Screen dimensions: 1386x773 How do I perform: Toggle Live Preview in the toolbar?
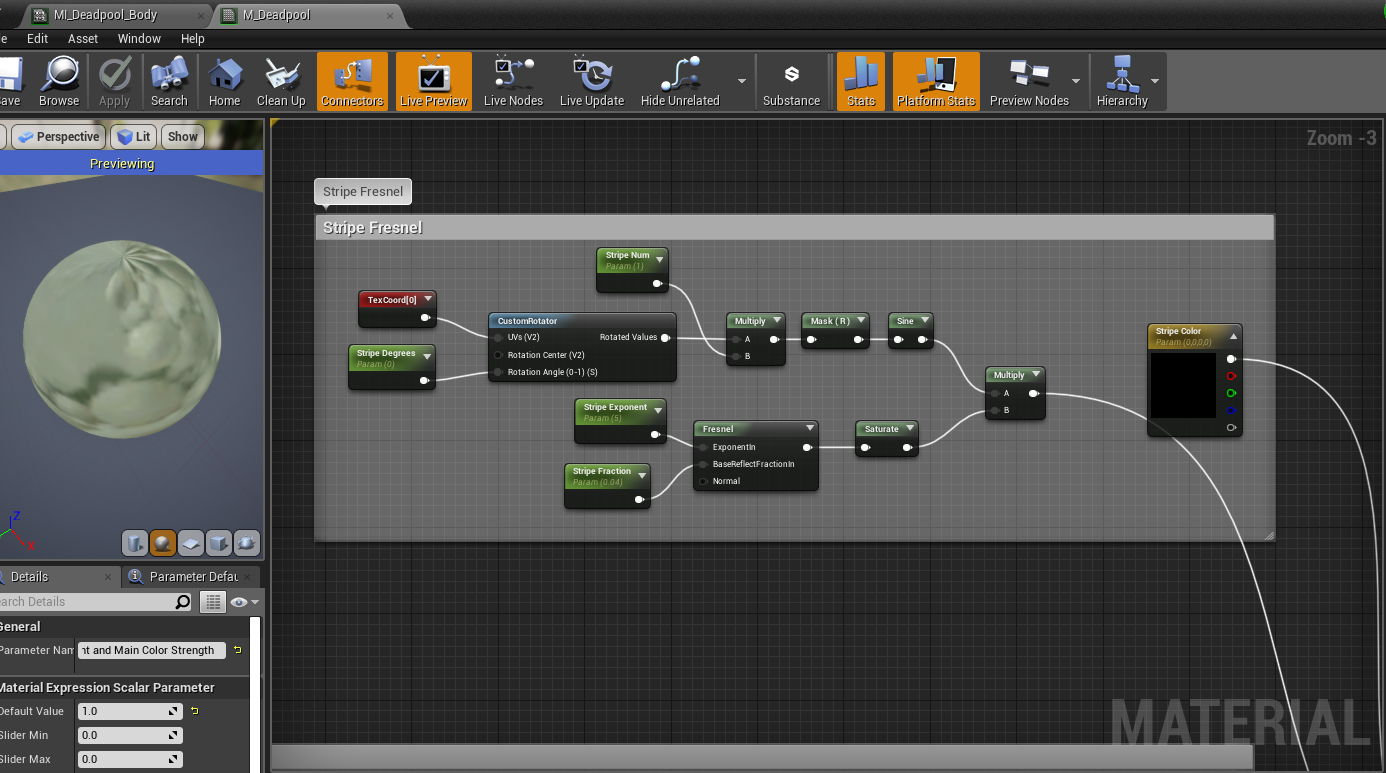tap(434, 81)
